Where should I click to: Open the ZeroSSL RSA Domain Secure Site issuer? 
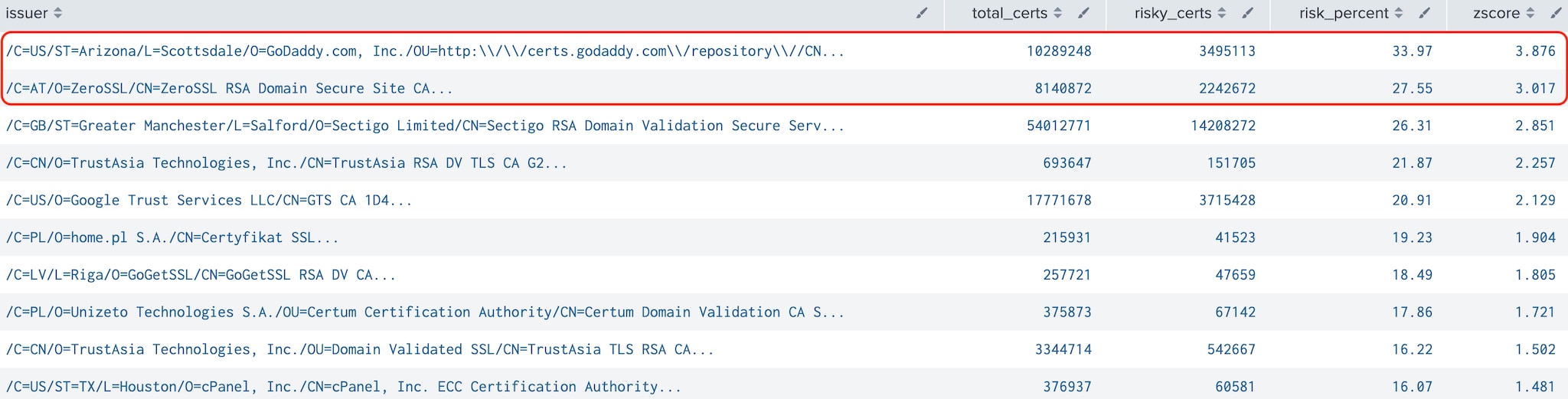point(229,88)
